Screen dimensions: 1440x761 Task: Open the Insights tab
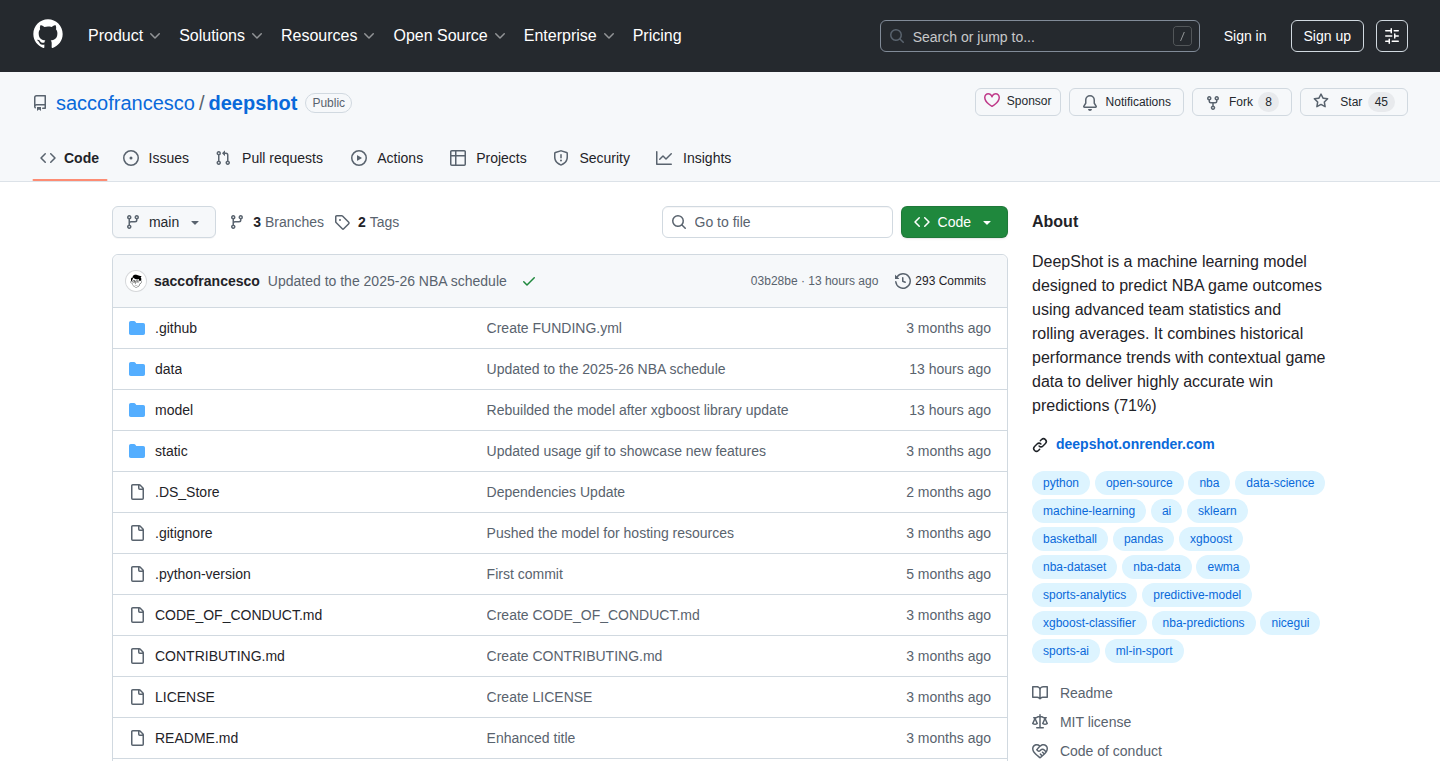click(694, 158)
